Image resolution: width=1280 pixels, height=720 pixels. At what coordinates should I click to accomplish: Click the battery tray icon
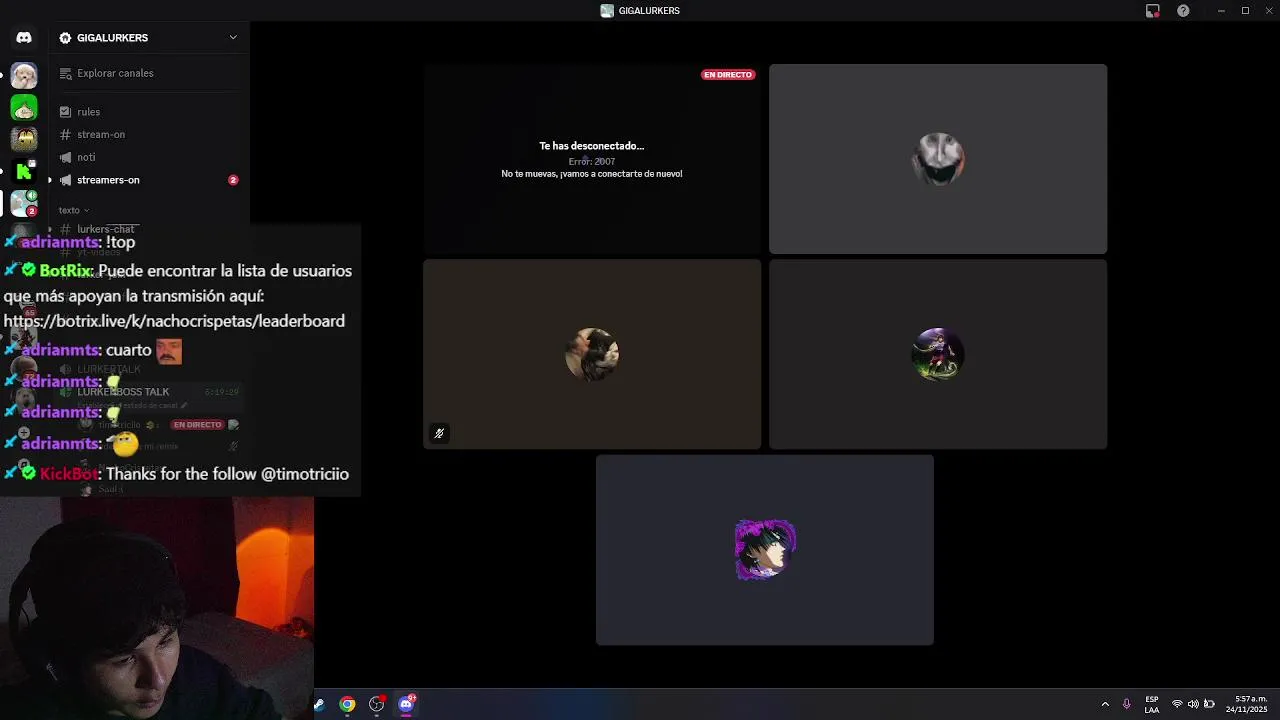coord(1209,704)
